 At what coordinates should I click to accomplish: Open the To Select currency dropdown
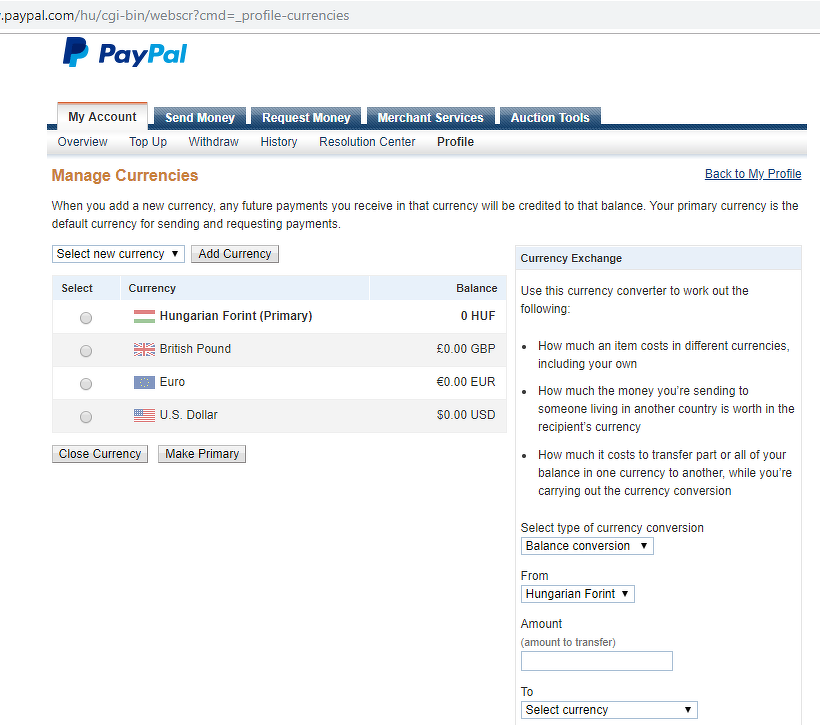[x=609, y=710]
